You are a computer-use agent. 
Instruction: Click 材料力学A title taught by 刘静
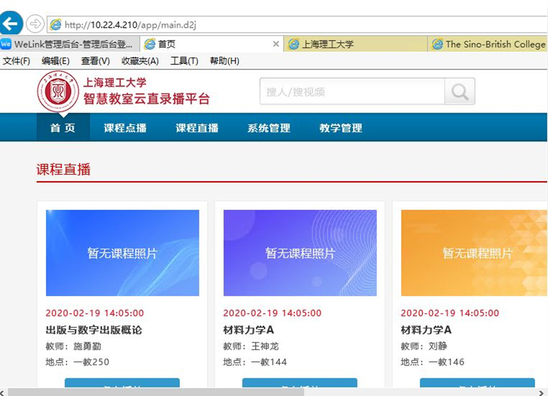click(x=426, y=330)
